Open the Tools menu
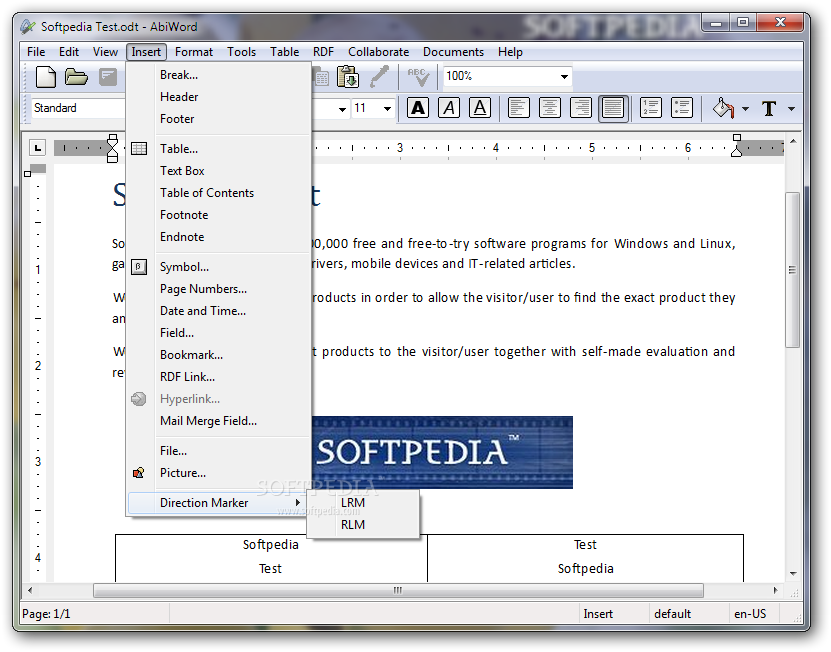This screenshot has width=831, height=652. 242,52
